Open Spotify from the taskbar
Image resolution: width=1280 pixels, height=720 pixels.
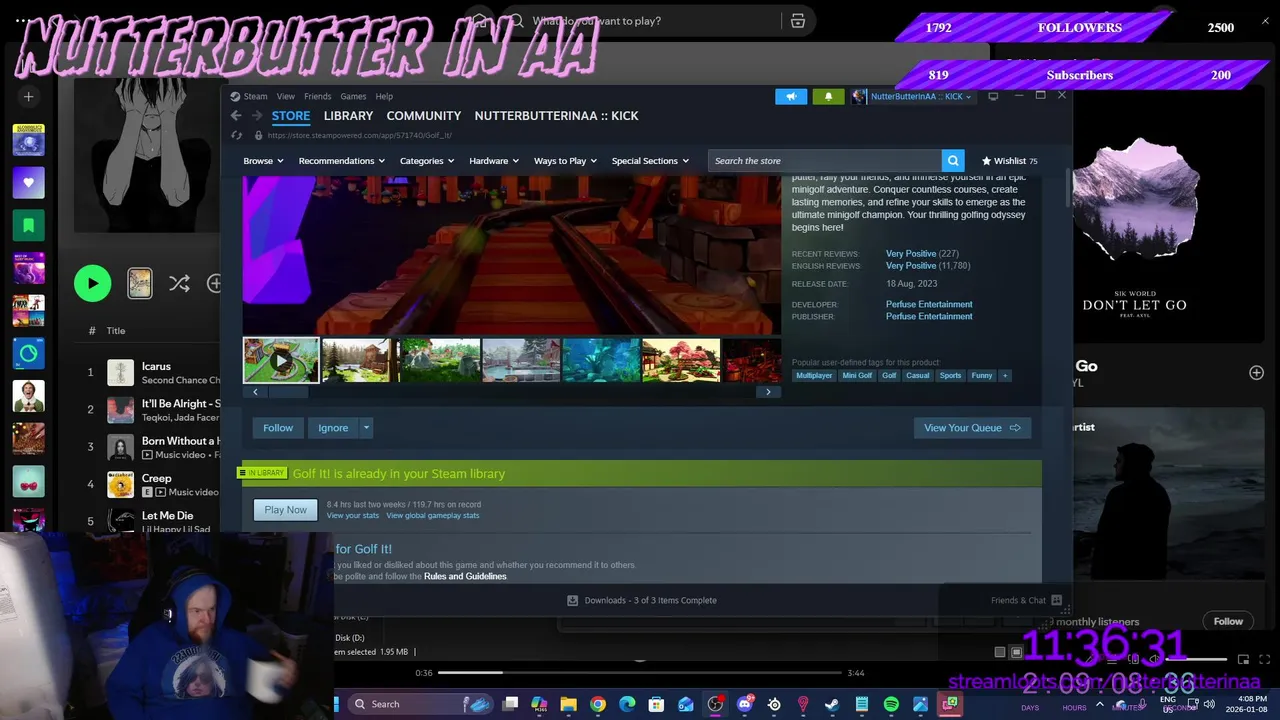891,704
